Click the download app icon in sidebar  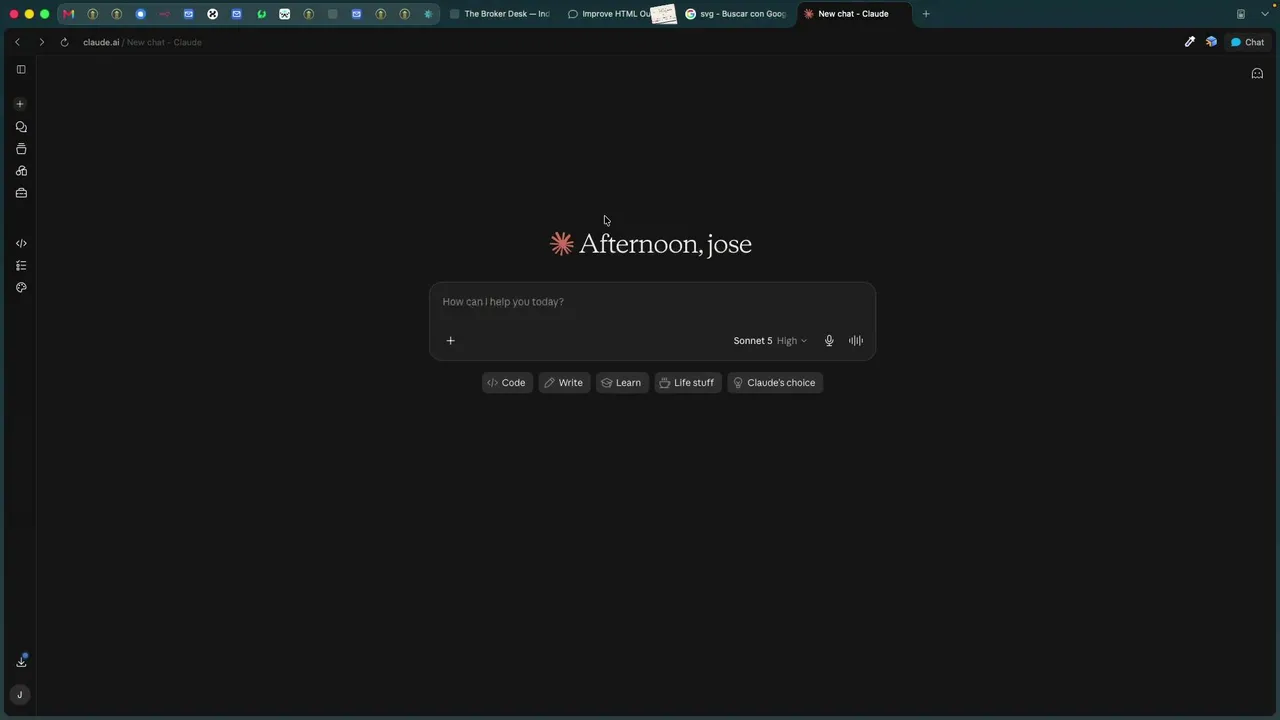pyautogui.click(x=21, y=661)
